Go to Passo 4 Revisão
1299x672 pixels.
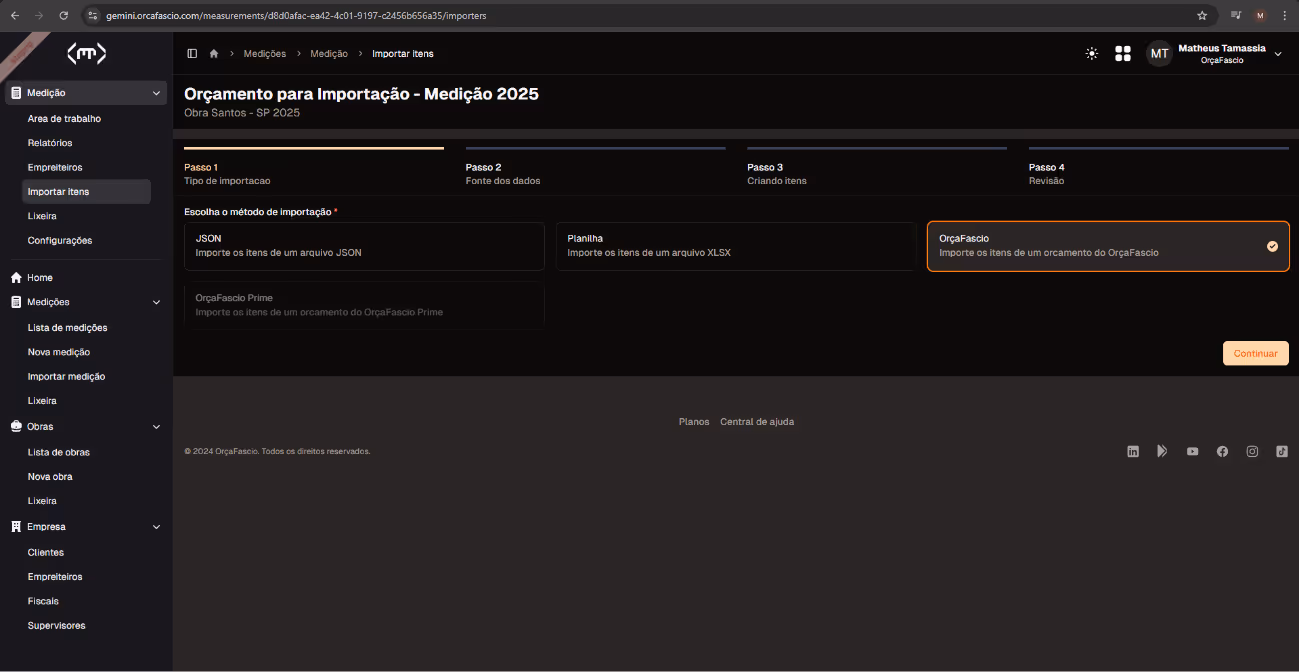pos(1158,167)
